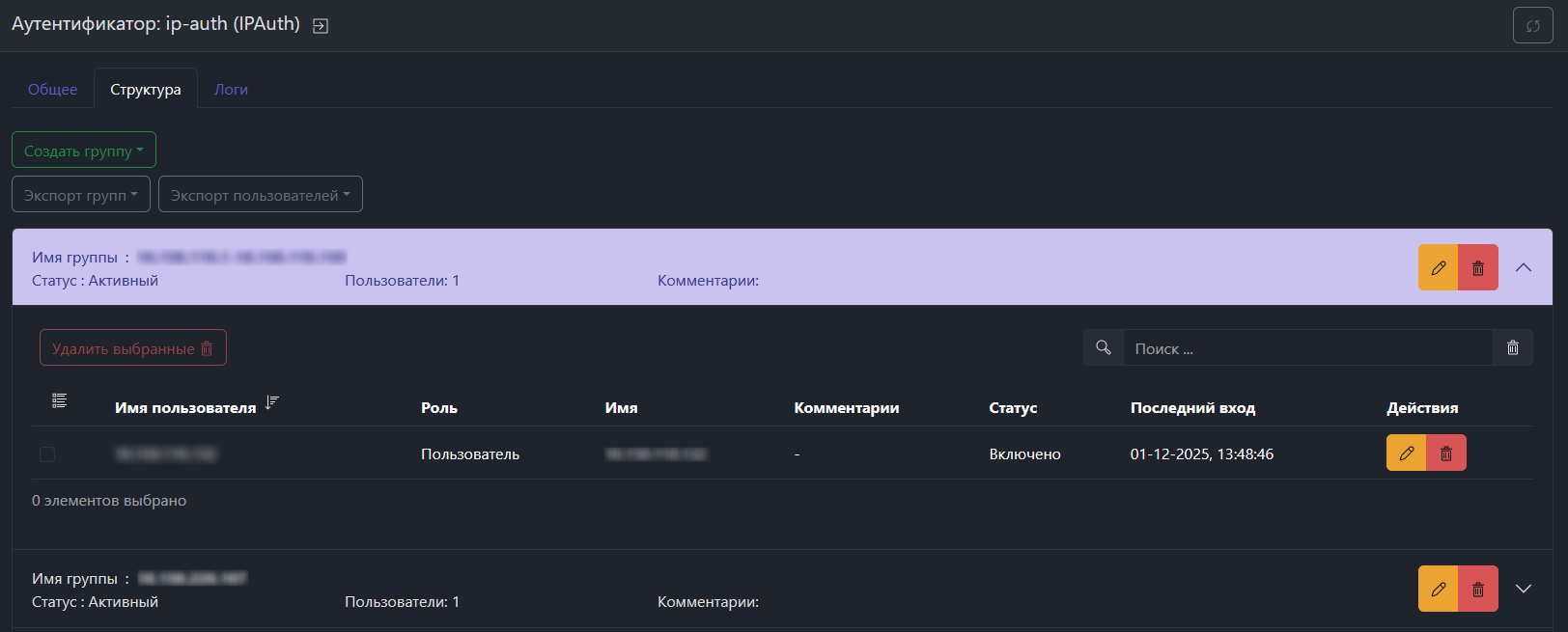Click the magnifier search icon
Image resolution: width=1568 pixels, height=632 pixels.
point(1104,347)
